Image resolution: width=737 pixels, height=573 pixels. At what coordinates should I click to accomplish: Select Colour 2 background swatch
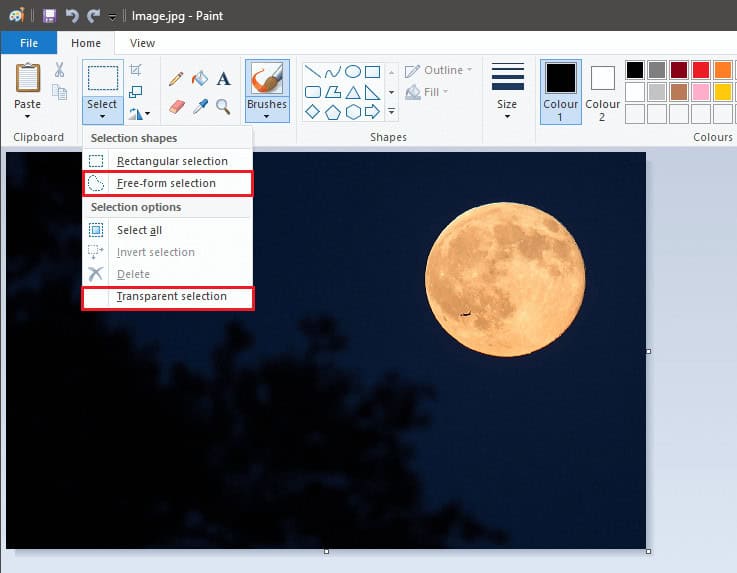click(602, 92)
